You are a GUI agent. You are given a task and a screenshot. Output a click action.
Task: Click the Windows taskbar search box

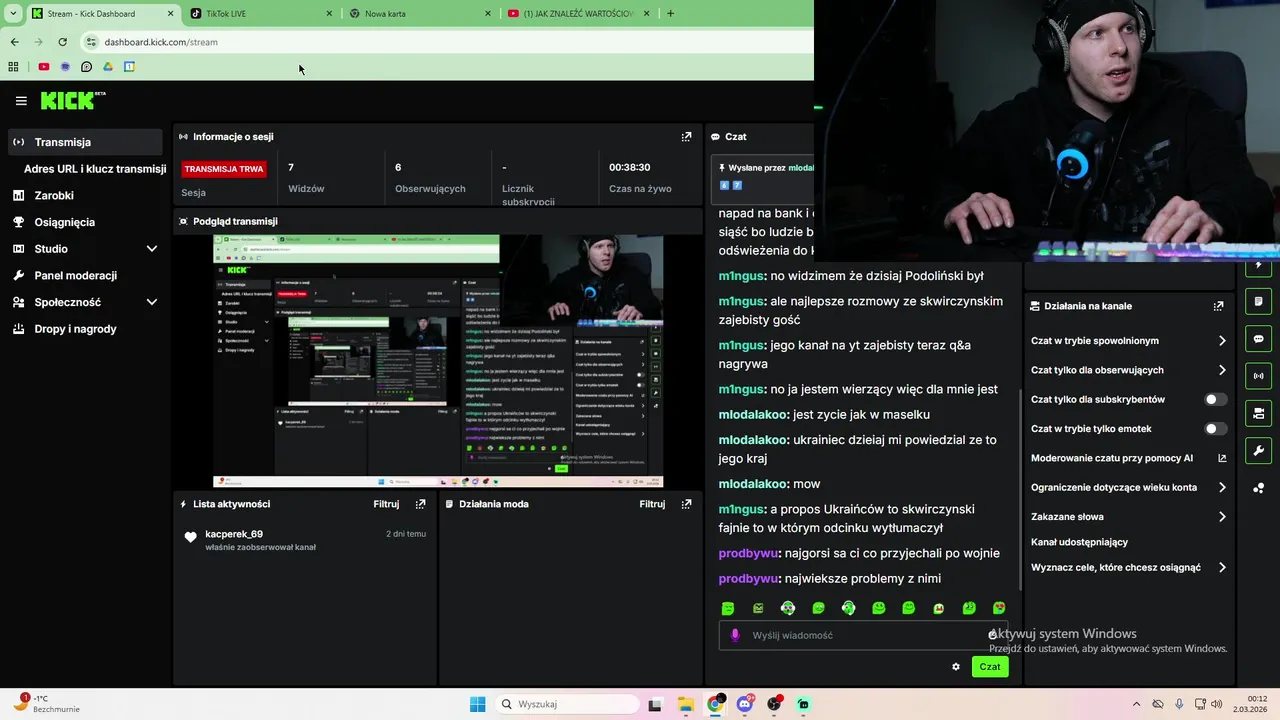(566, 704)
